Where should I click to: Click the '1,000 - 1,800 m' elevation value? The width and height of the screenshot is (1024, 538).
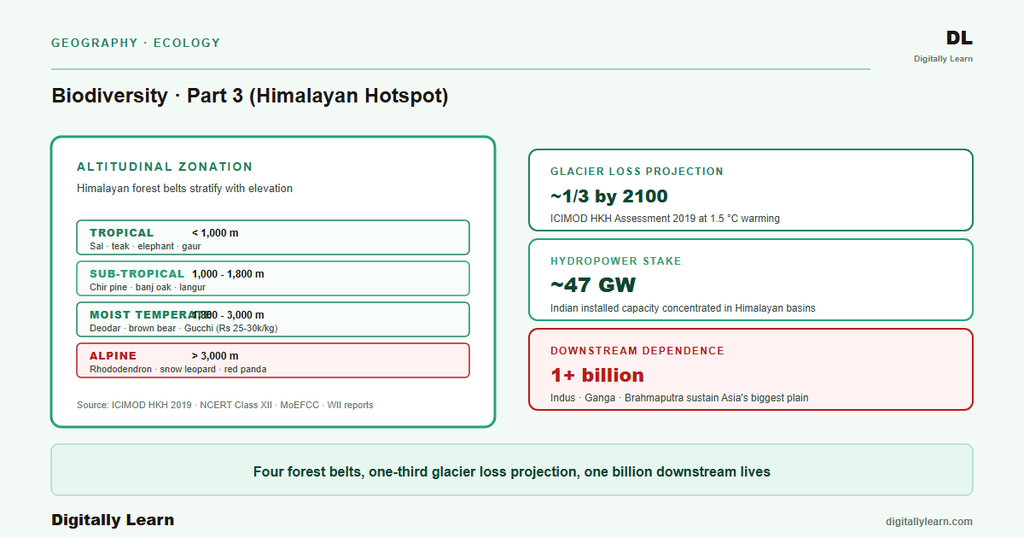click(228, 274)
